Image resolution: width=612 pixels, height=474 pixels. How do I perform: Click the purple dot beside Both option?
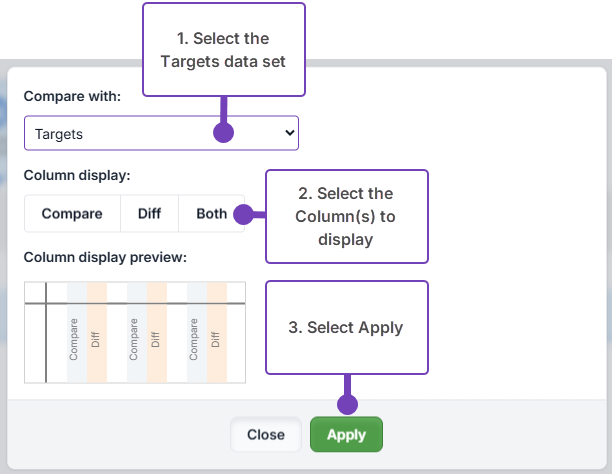click(241, 214)
